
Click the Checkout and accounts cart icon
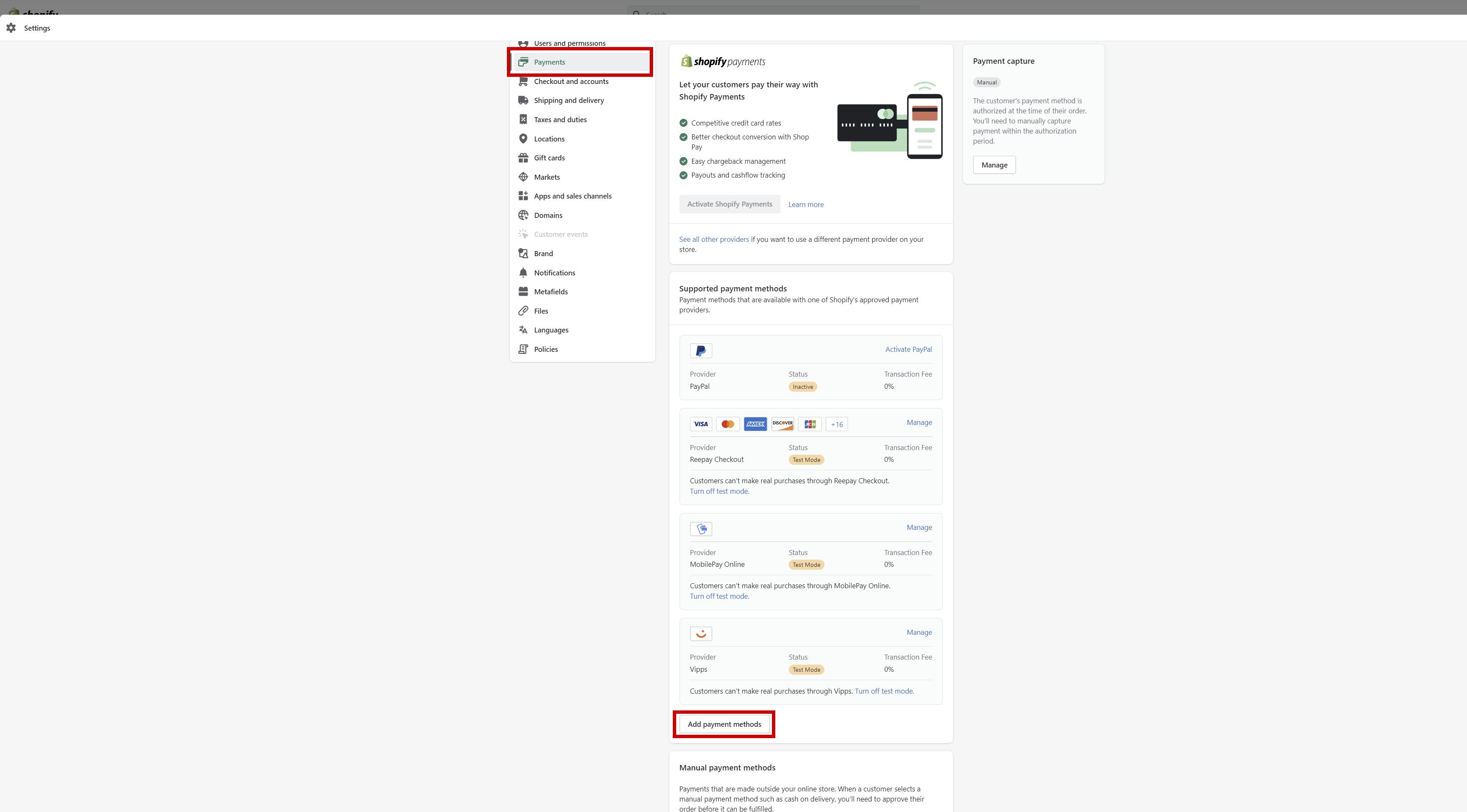click(x=523, y=81)
